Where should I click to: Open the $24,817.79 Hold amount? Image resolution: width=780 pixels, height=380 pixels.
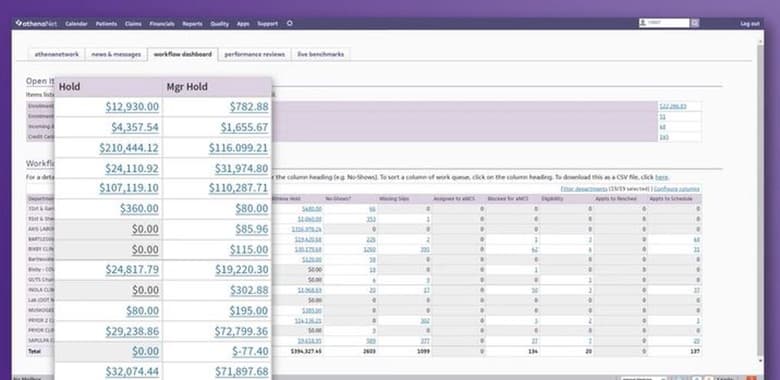coord(132,270)
